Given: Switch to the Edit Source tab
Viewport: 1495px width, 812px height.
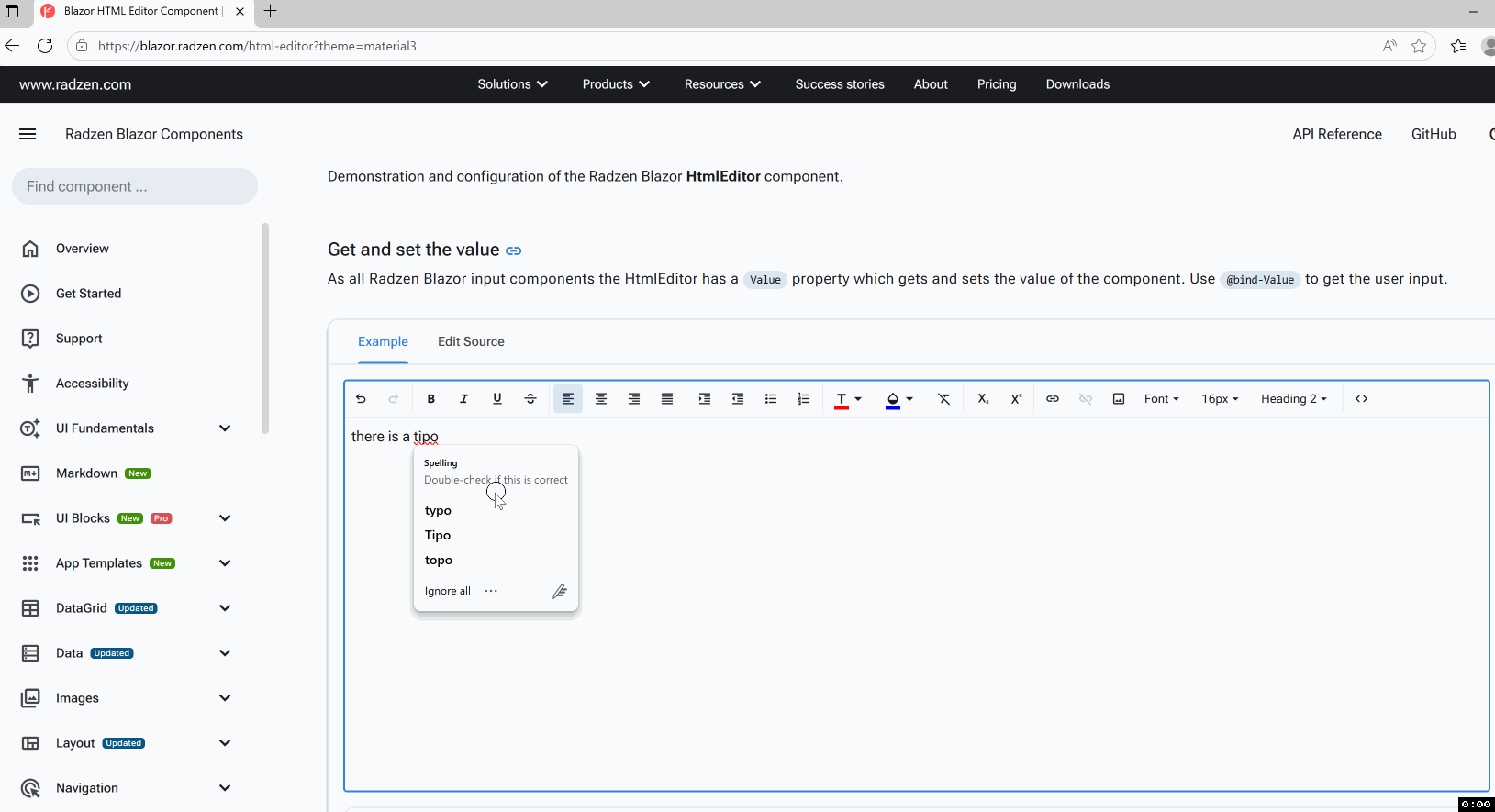Looking at the screenshot, I should [x=471, y=341].
